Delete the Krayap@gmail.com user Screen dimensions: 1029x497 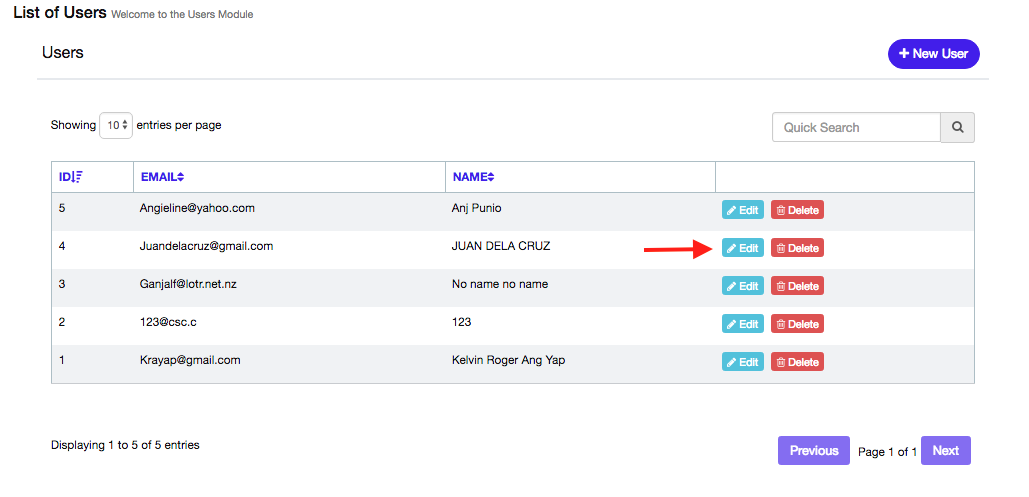[x=797, y=362]
